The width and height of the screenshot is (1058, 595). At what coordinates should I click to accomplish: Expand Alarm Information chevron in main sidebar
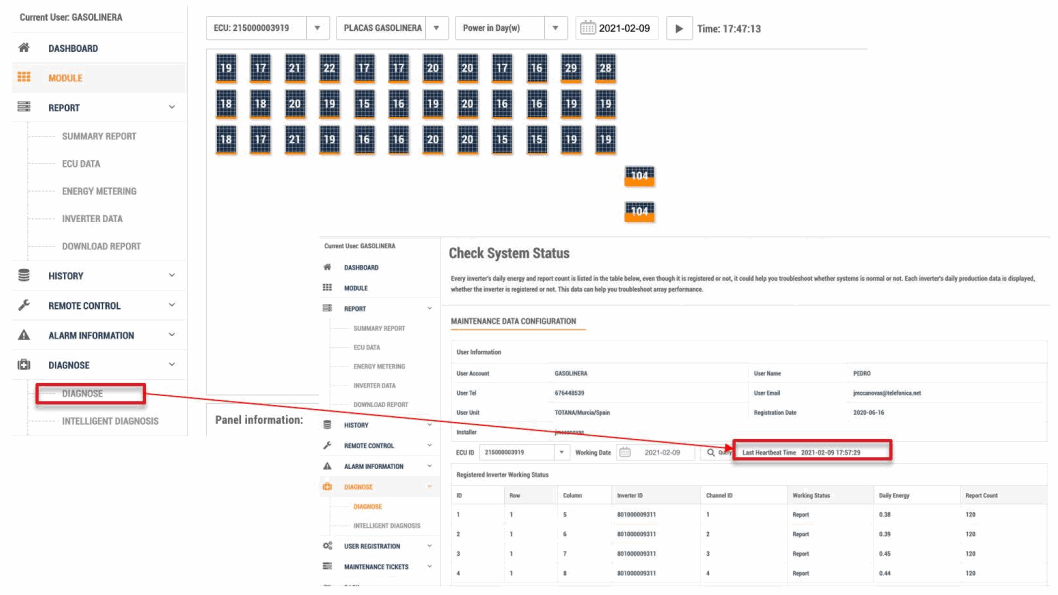(x=171, y=335)
